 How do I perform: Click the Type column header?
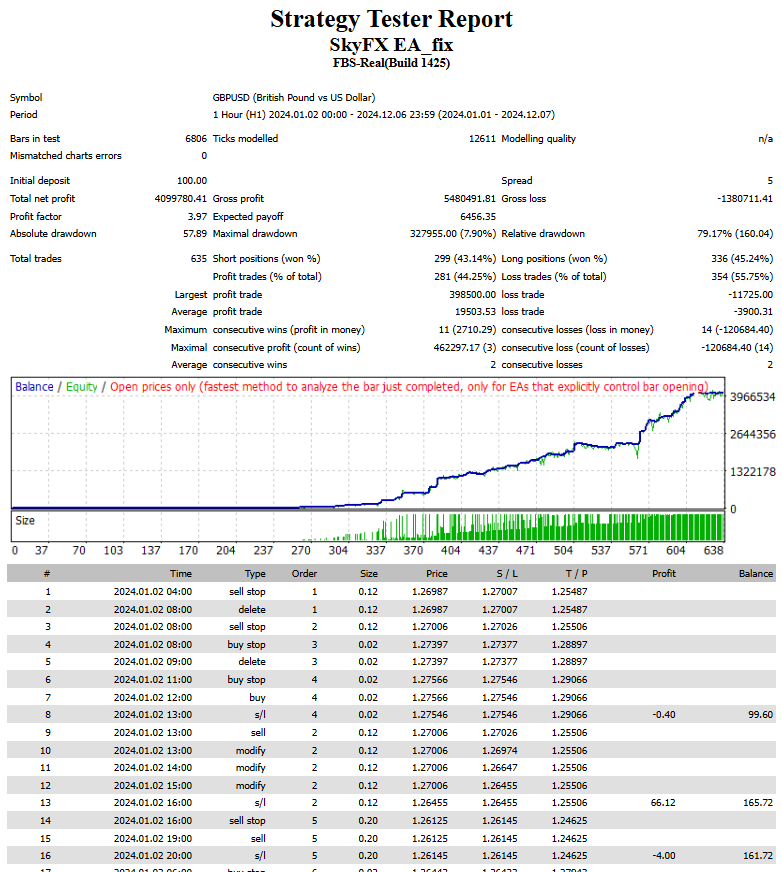255,574
